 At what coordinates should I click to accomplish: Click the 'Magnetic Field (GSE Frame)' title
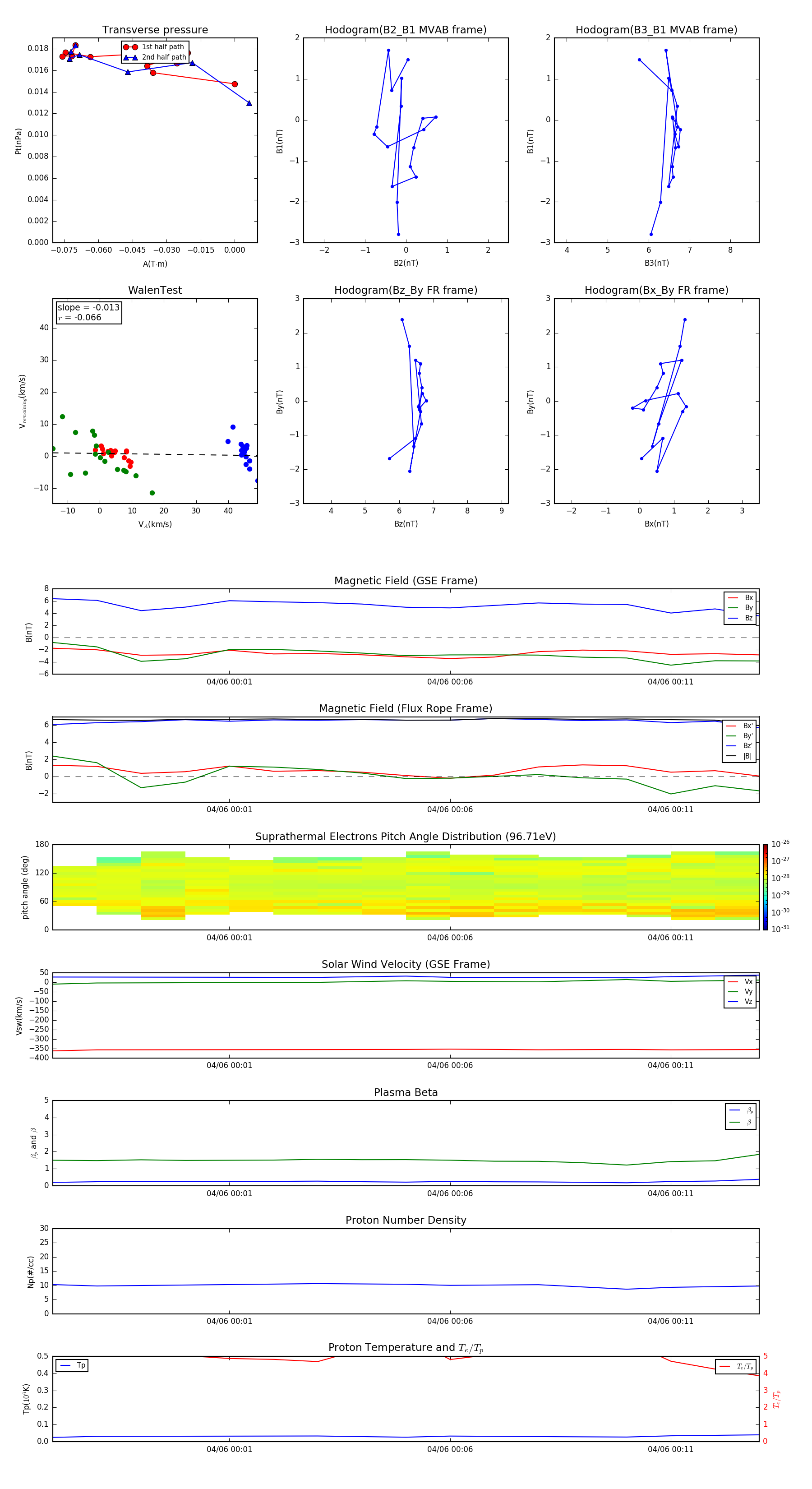[x=406, y=581]
